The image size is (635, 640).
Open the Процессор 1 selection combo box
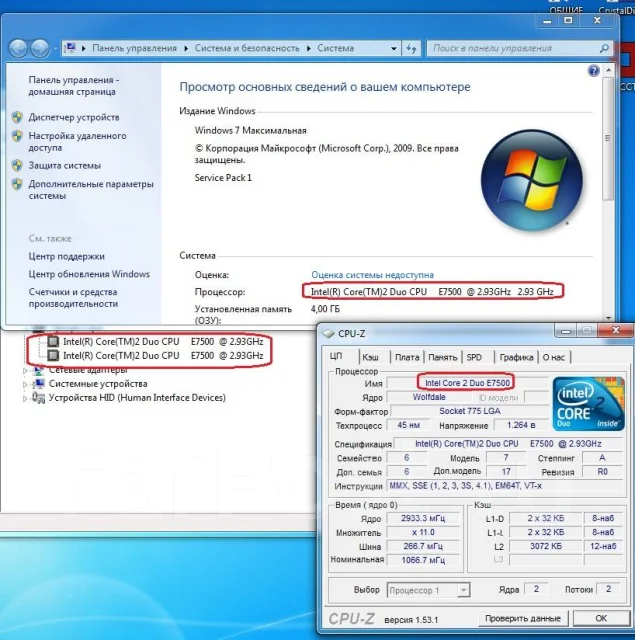click(x=428, y=590)
